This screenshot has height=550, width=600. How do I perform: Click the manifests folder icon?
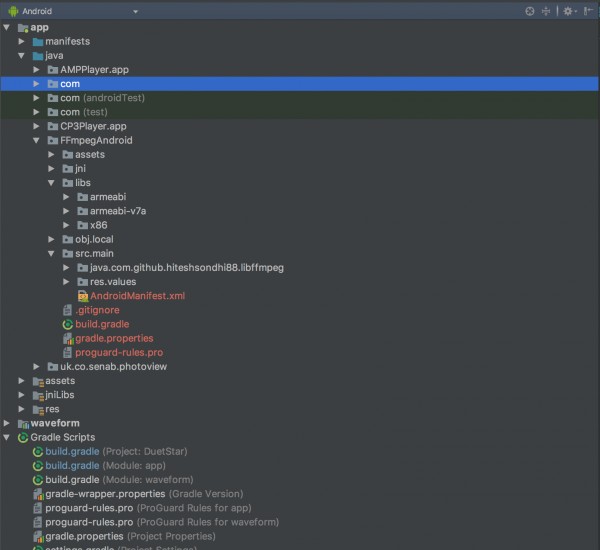pyautogui.click(x=38, y=42)
